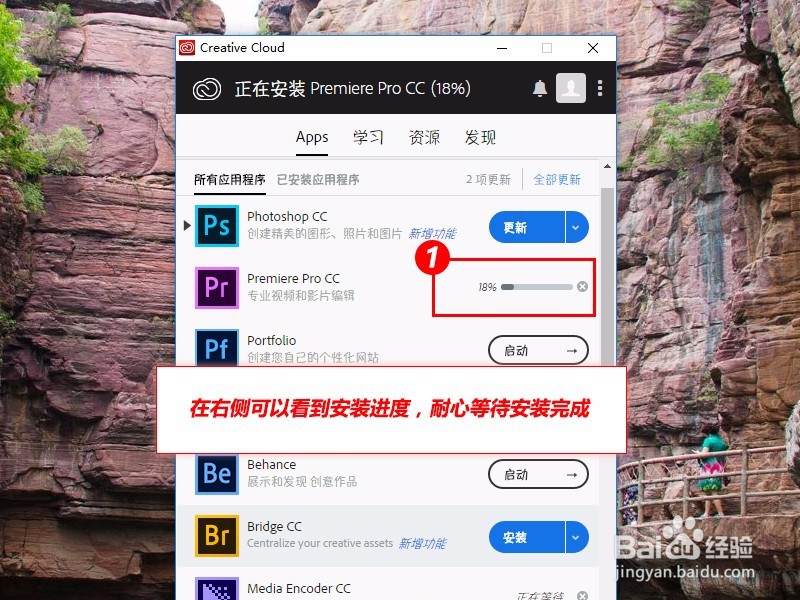
Task: Launch Portfolio with the 启动 button
Action: (538, 350)
